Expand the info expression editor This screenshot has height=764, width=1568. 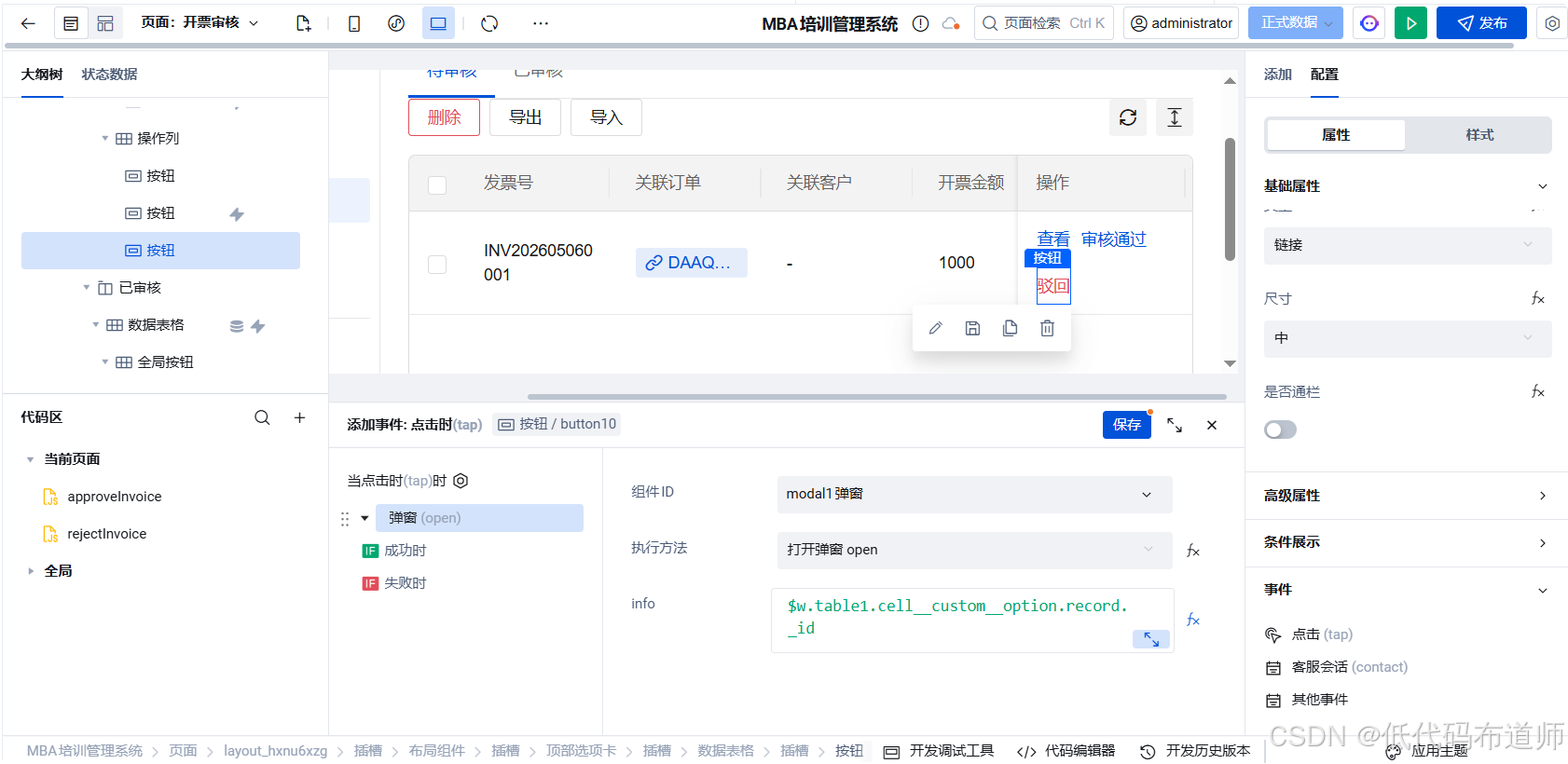[x=1151, y=639]
